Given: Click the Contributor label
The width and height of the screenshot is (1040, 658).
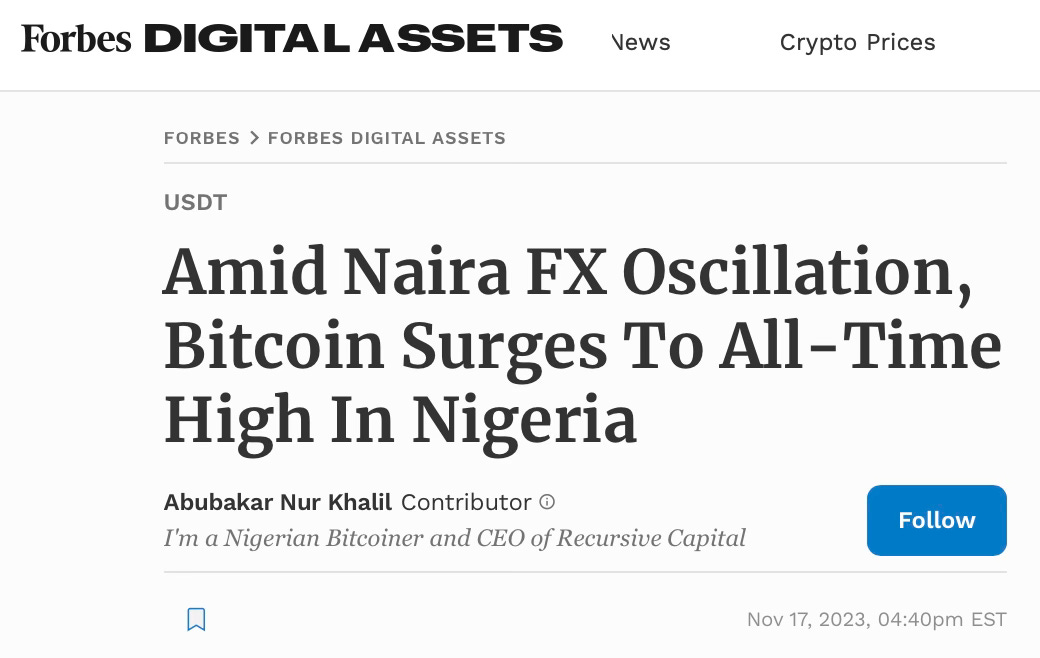Looking at the screenshot, I should coord(466,502).
